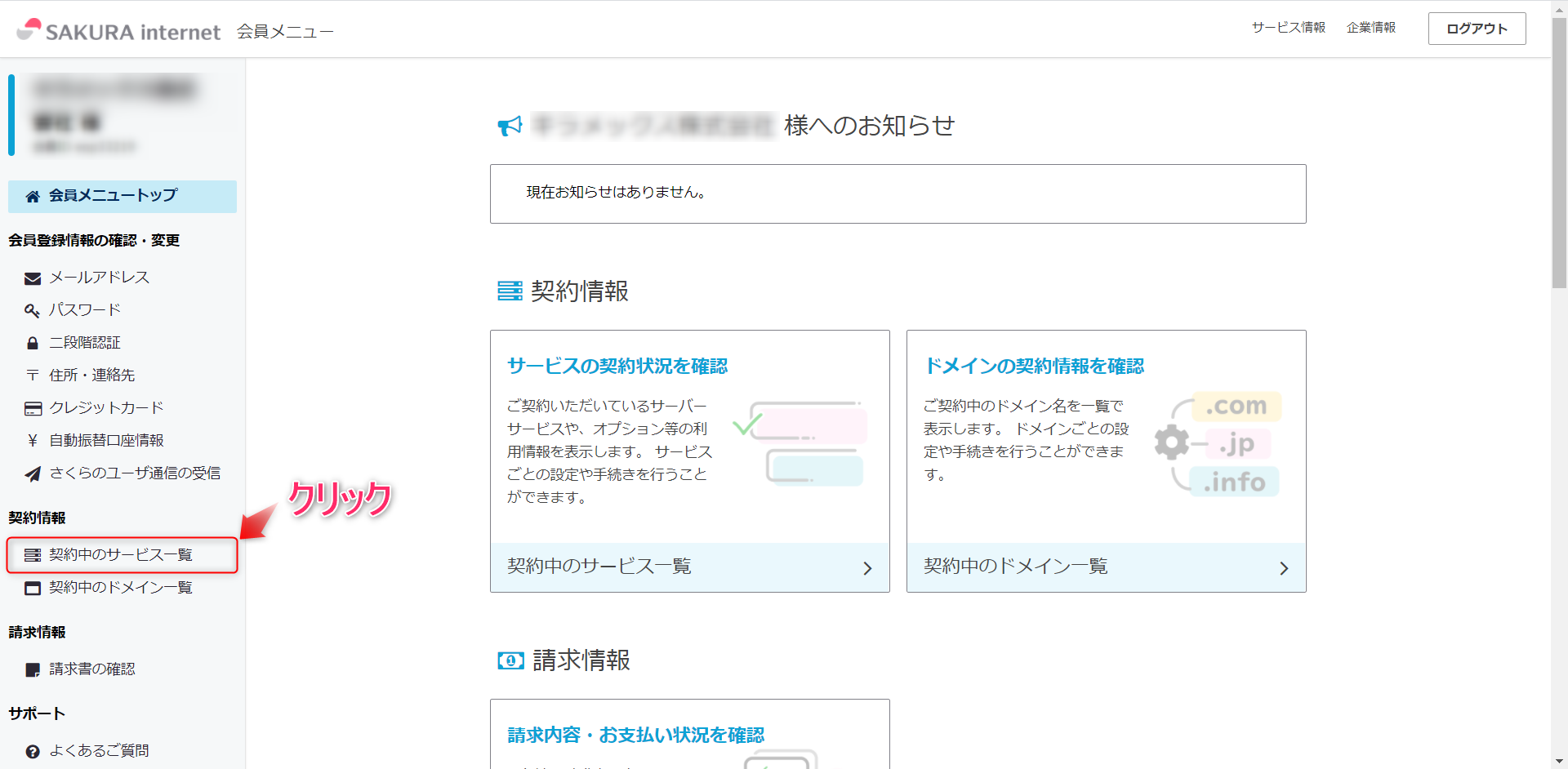Click the chevron on 契約中のサービス一覧 card
The height and width of the screenshot is (769, 1568).
(867, 568)
